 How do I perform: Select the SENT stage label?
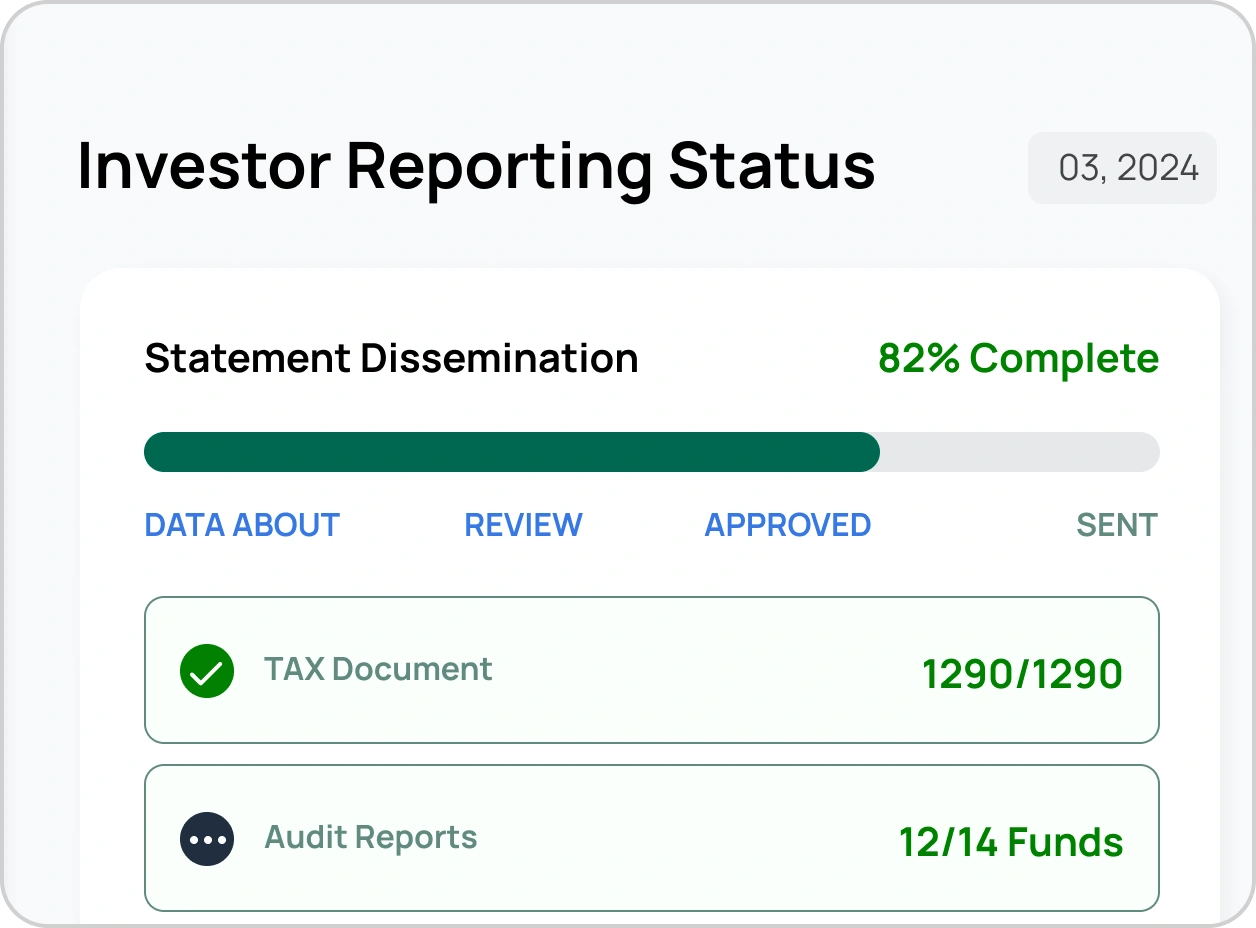[x=1116, y=525]
